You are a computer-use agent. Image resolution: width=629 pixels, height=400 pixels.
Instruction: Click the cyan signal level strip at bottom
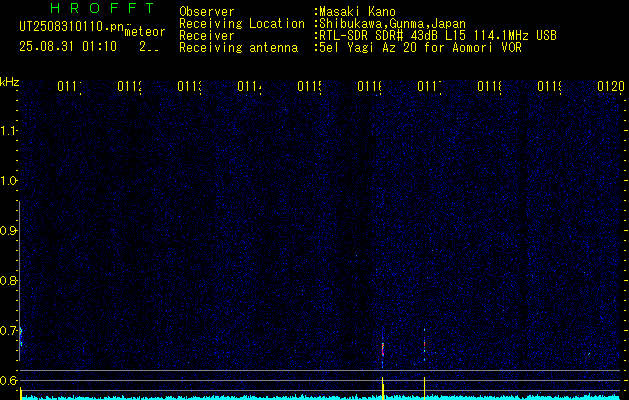[321, 397]
